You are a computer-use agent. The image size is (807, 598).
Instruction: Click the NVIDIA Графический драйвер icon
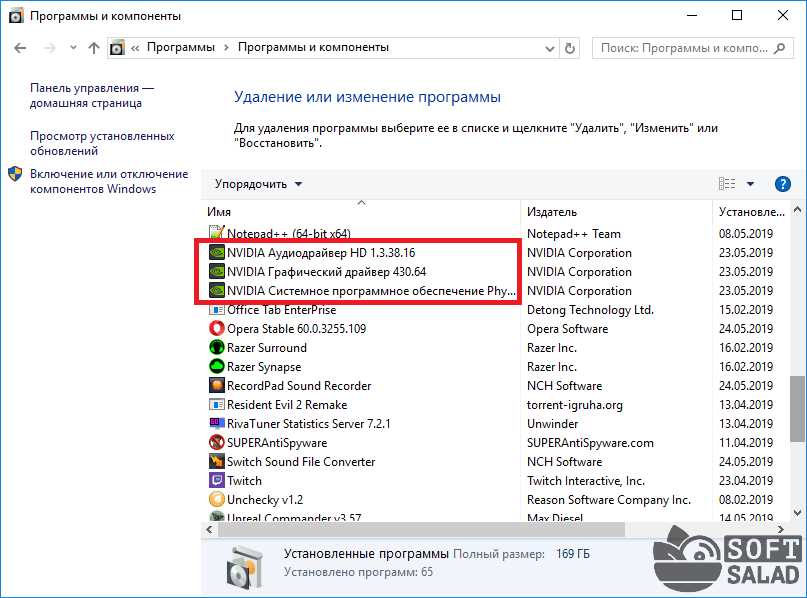click(215, 271)
